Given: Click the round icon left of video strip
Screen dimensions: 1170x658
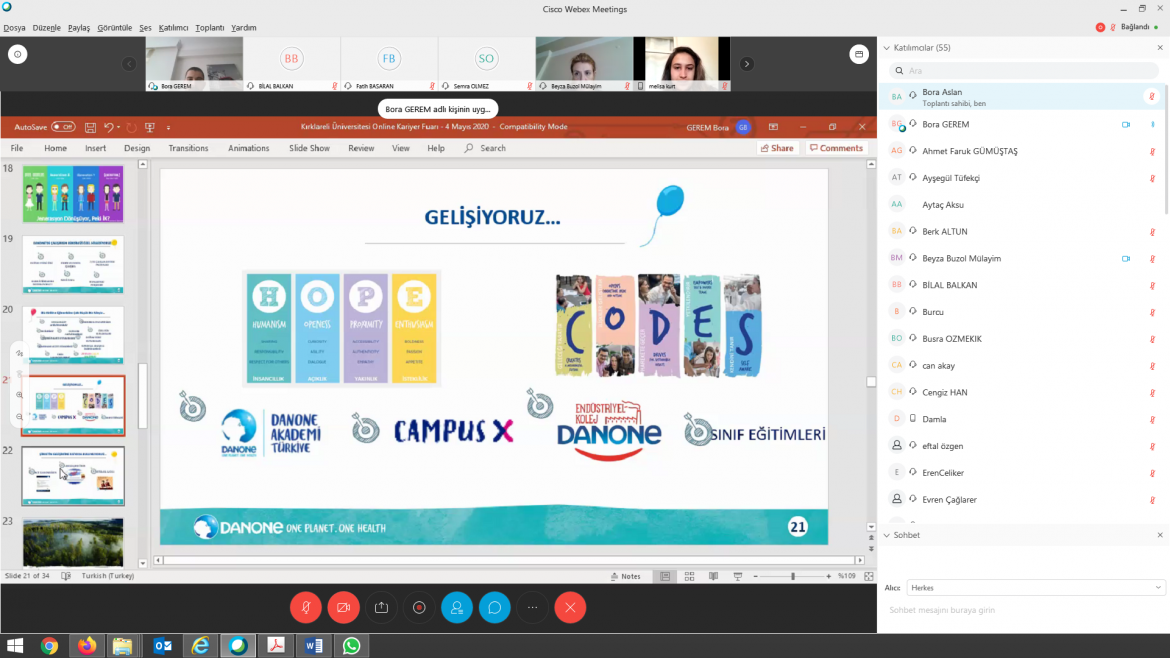Looking at the screenshot, I should point(18,54).
